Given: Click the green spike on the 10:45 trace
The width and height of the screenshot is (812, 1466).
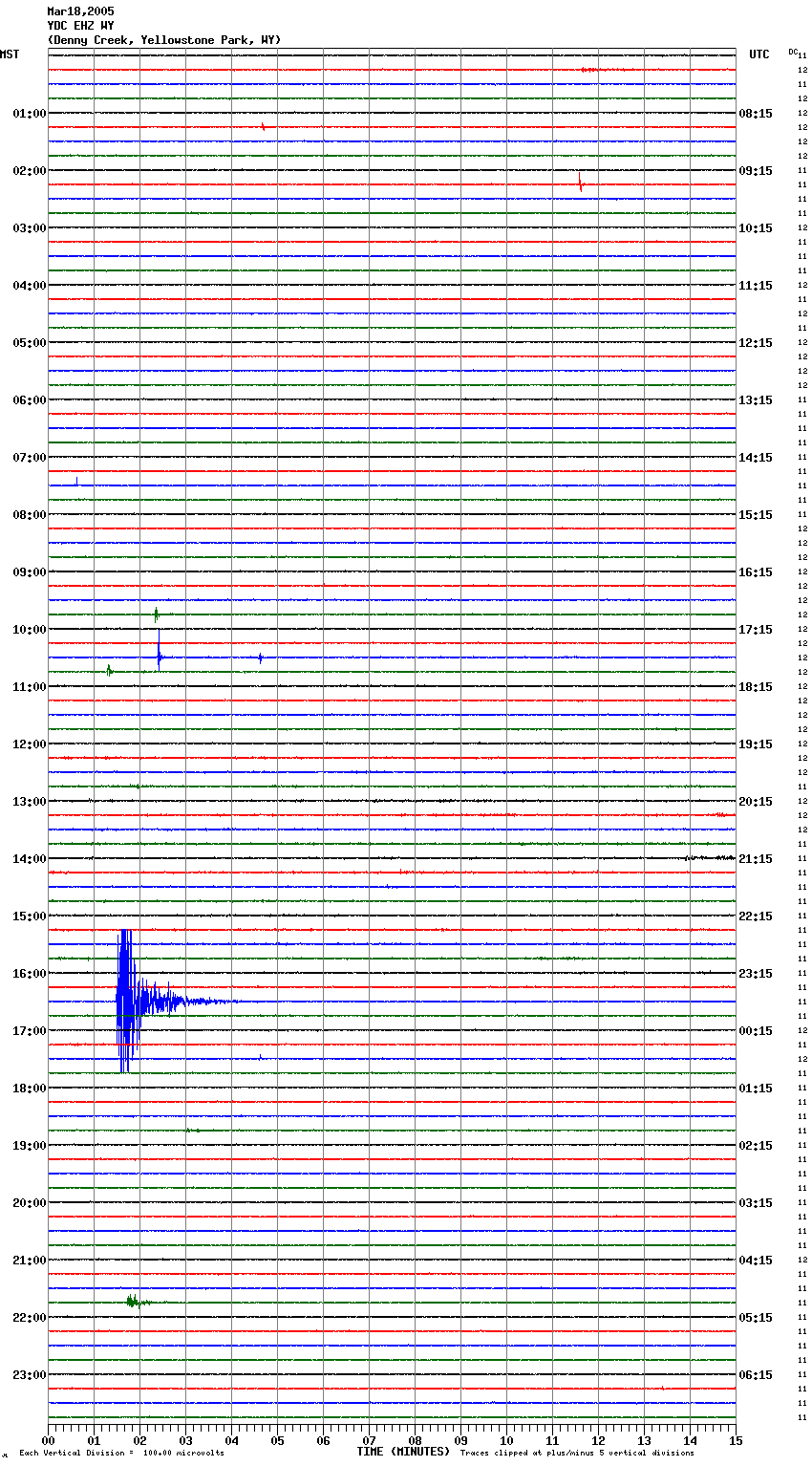Looking at the screenshot, I should point(110,670).
